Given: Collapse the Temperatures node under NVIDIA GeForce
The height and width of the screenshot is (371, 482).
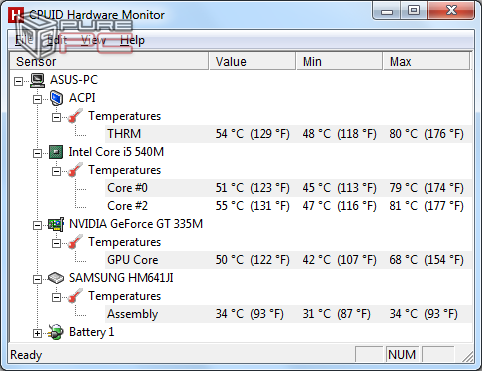Looking at the screenshot, I should tap(56, 243).
